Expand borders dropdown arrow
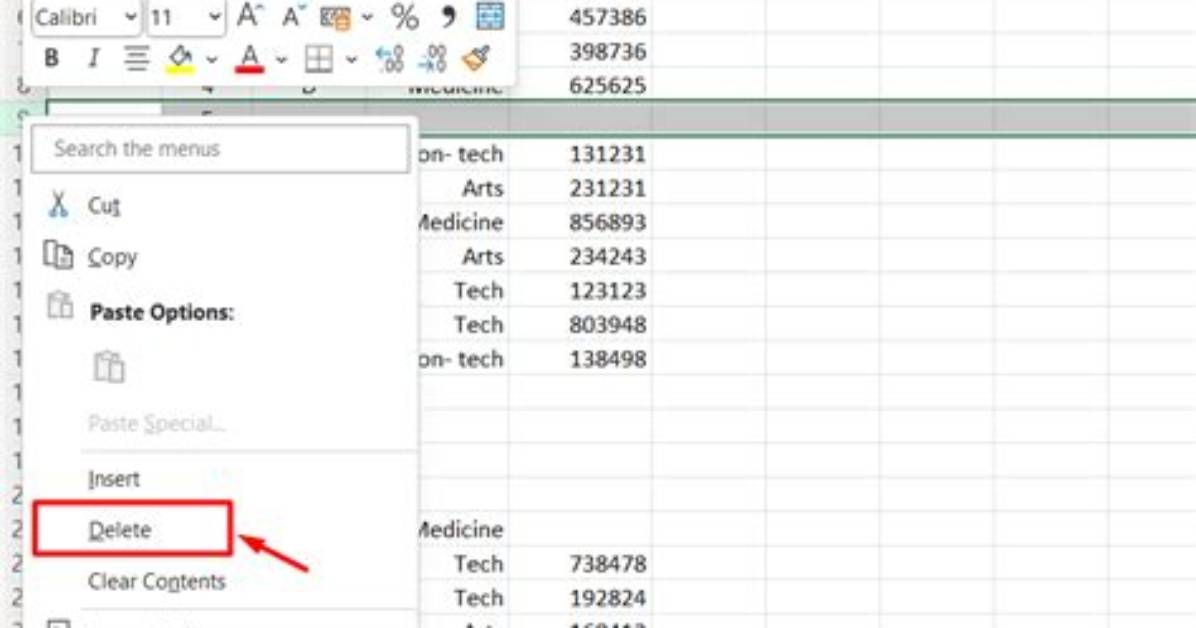1196x628 pixels. click(351, 59)
